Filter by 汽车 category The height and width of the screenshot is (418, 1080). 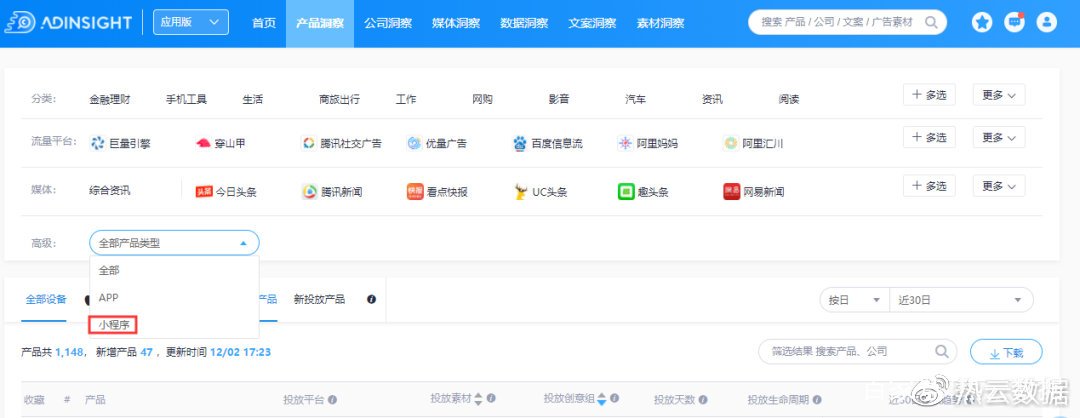click(x=635, y=99)
